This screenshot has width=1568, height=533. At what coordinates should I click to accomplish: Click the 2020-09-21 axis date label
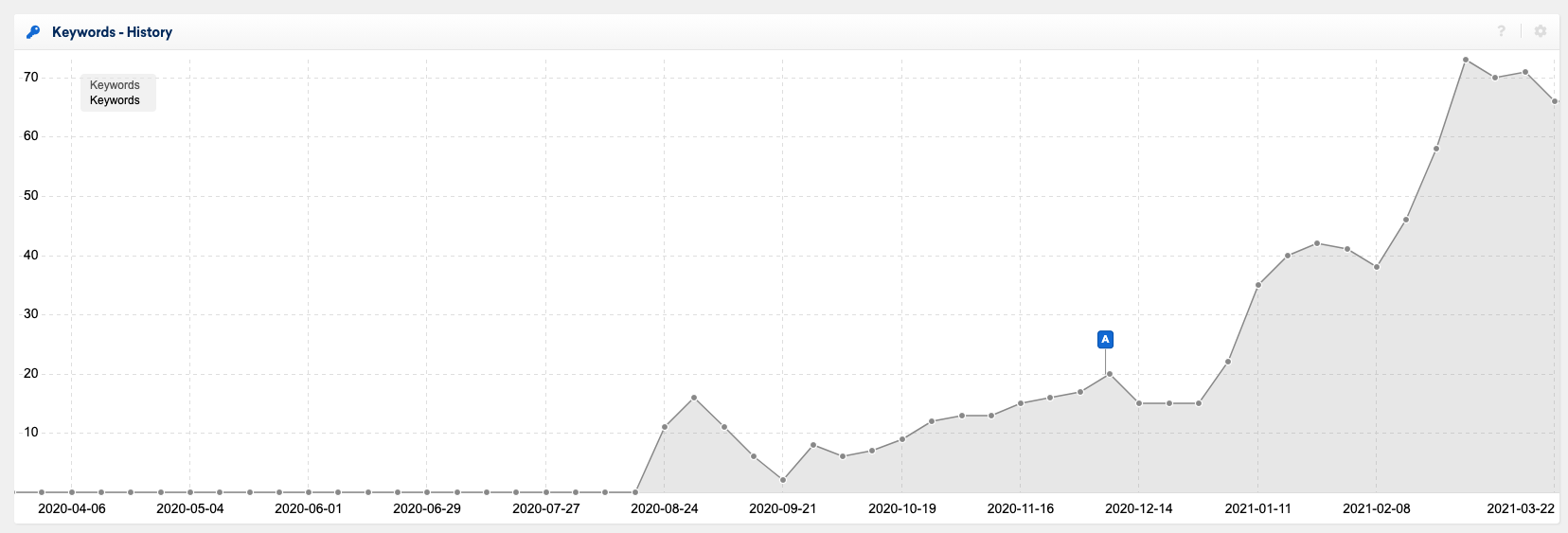tap(783, 508)
